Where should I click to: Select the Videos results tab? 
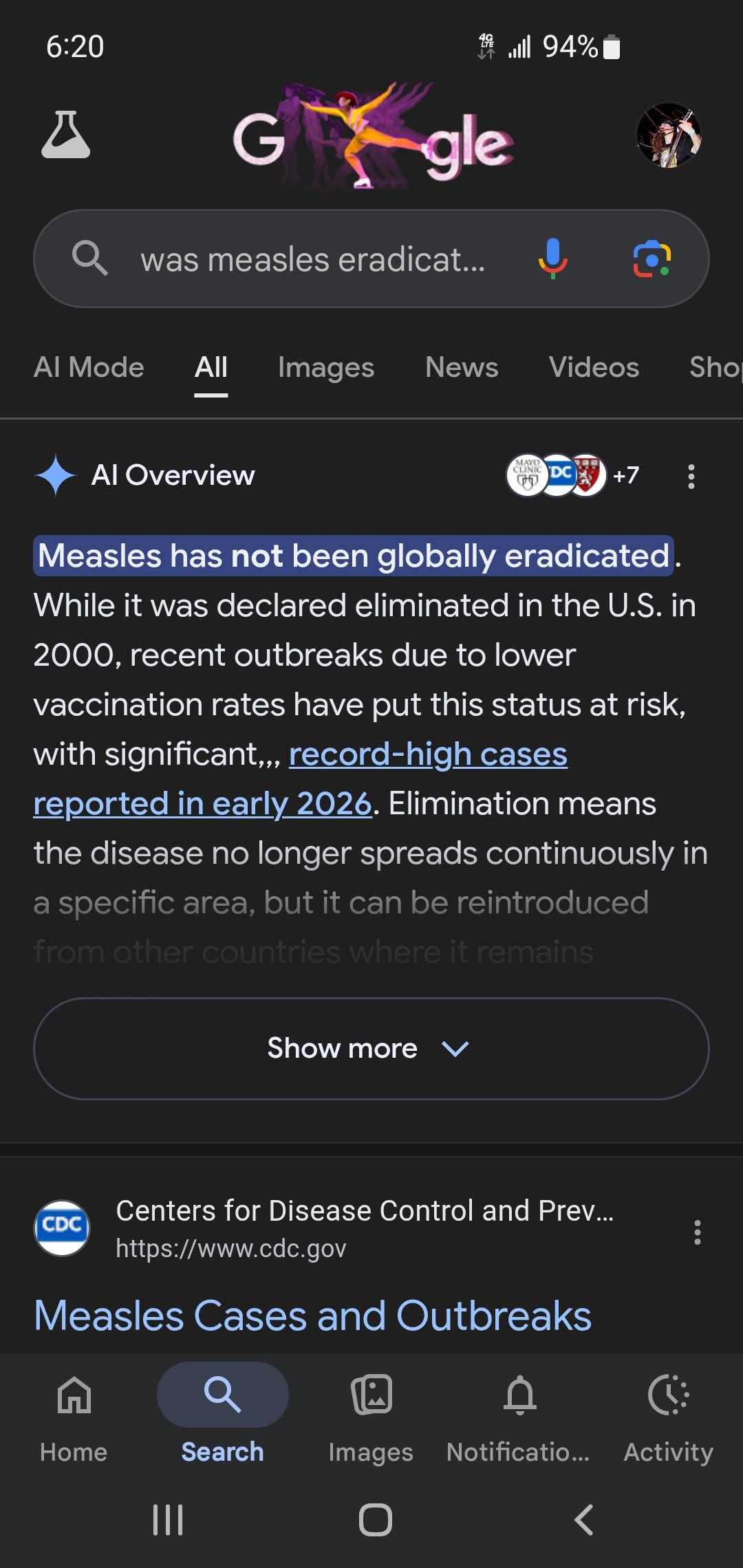pos(594,367)
